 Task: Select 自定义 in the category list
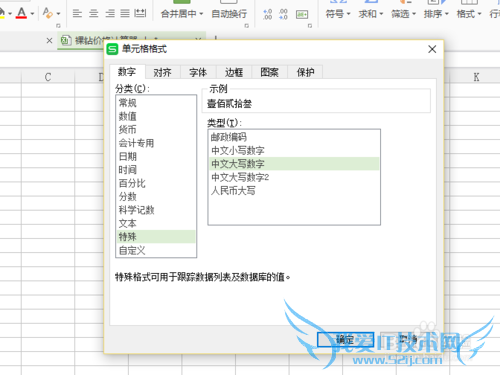tap(156, 250)
